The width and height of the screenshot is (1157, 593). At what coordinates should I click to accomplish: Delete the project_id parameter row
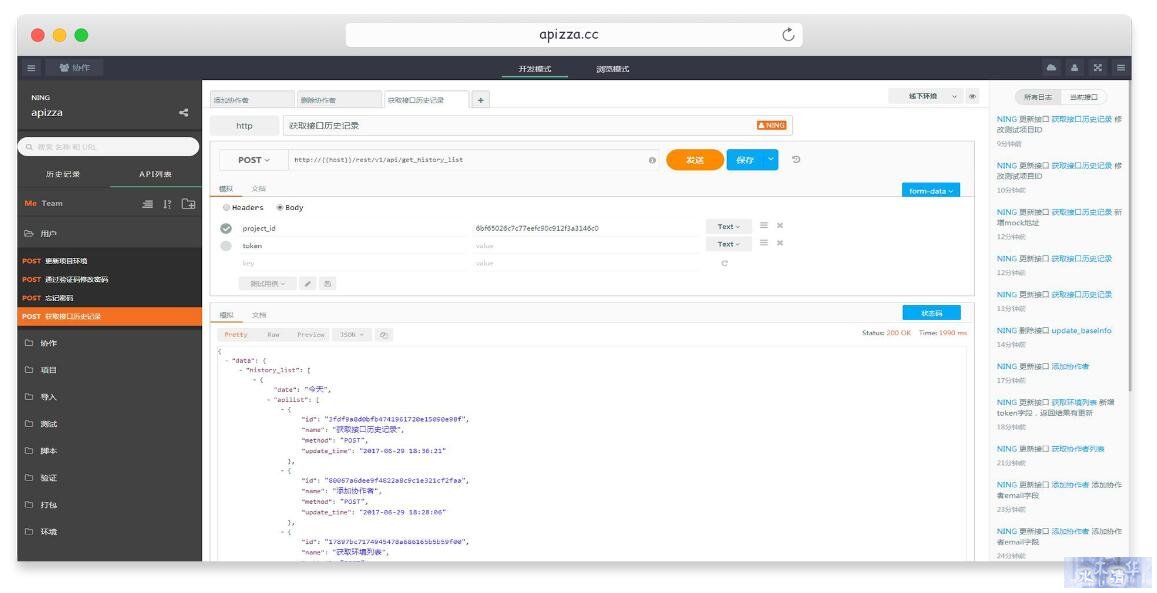pyautogui.click(x=780, y=226)
